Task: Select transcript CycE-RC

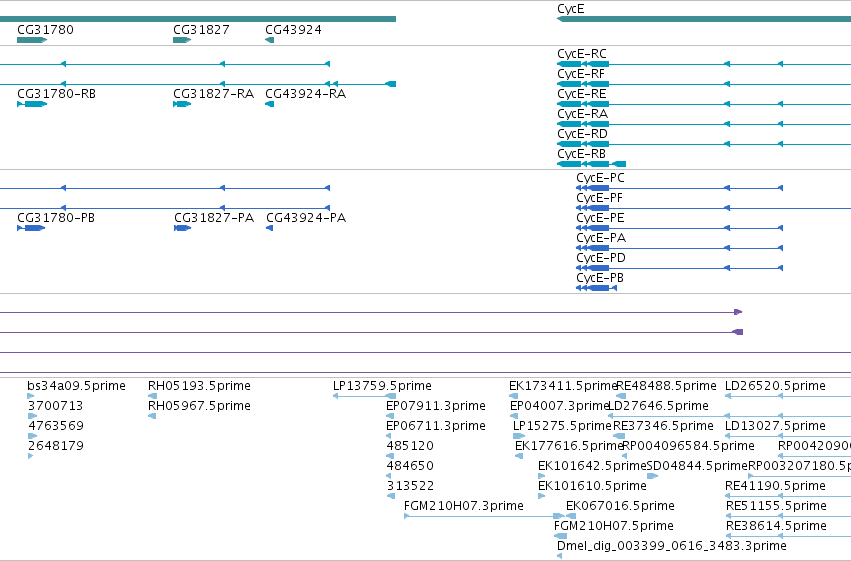Action: [582, 54]
